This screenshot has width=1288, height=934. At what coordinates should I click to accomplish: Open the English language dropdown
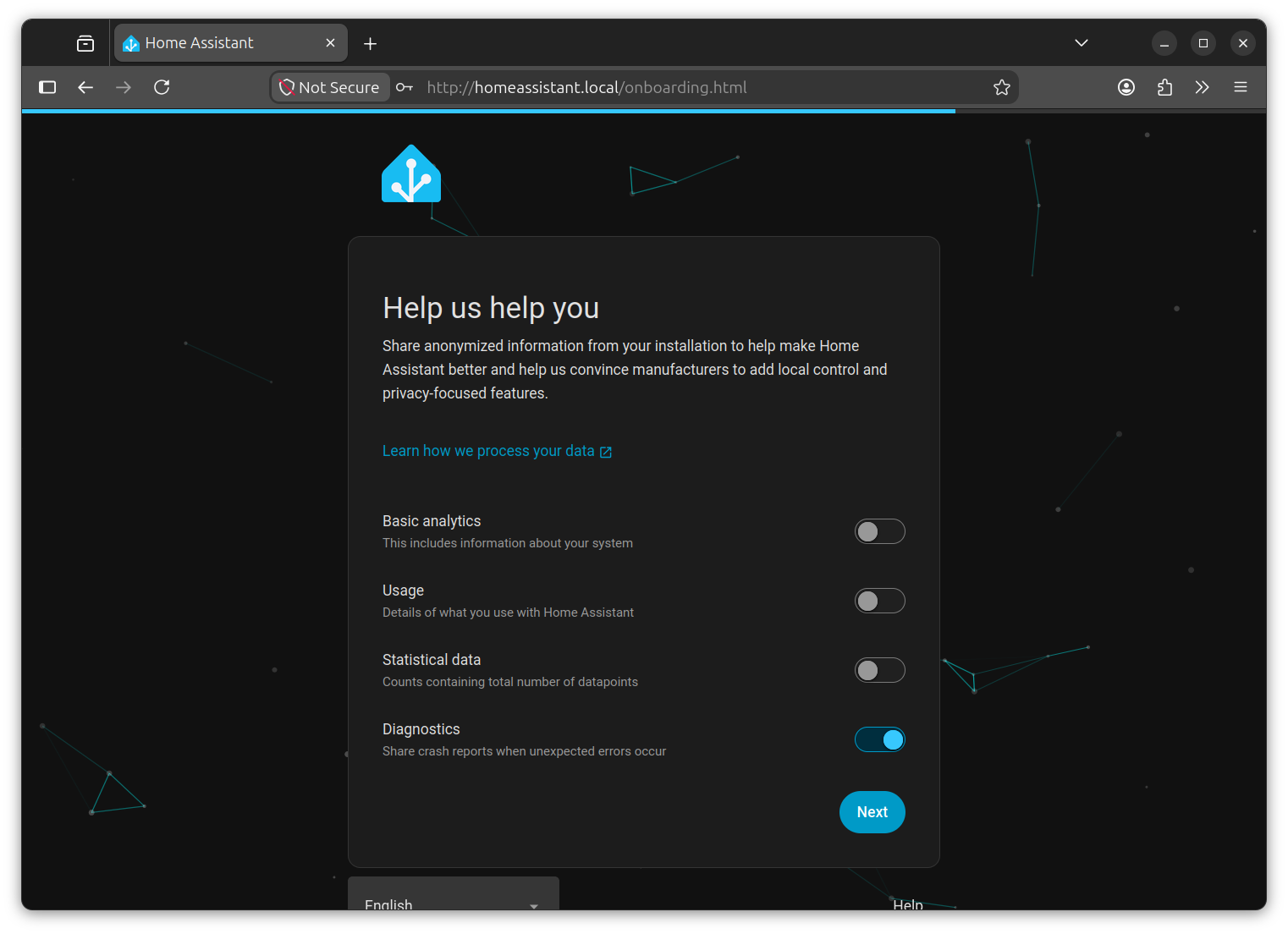(454, 894)
